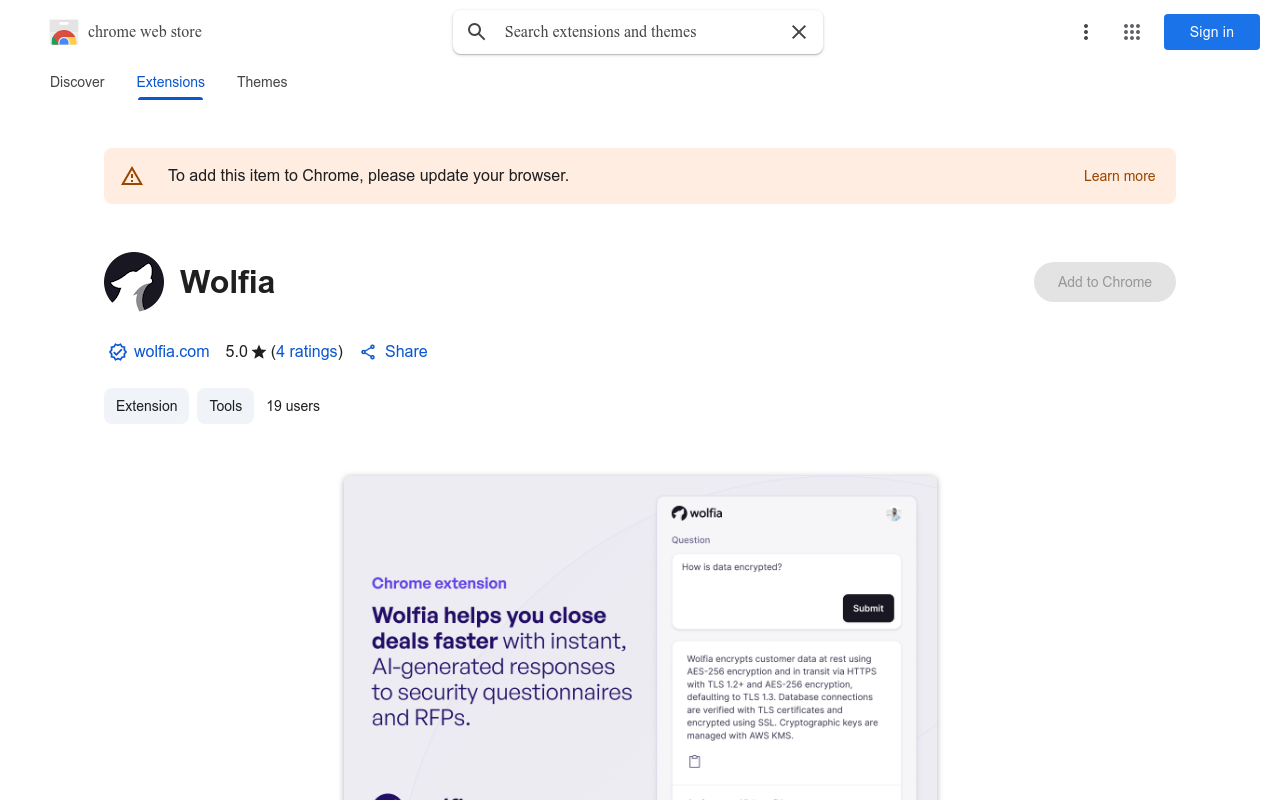
Task: Focus the Search extensions and themes field
Action: 638,32
